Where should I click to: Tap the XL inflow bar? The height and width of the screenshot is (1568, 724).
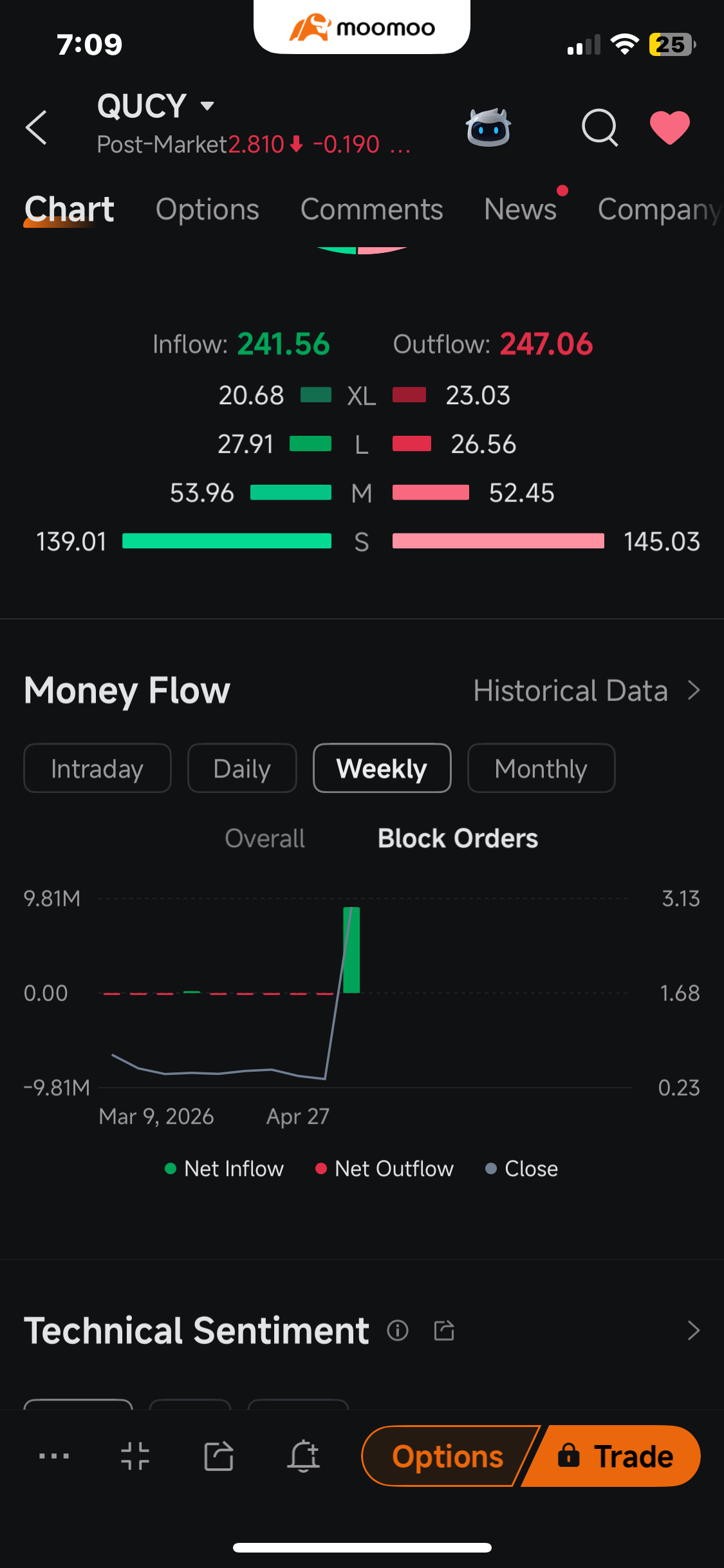point(316,395)
